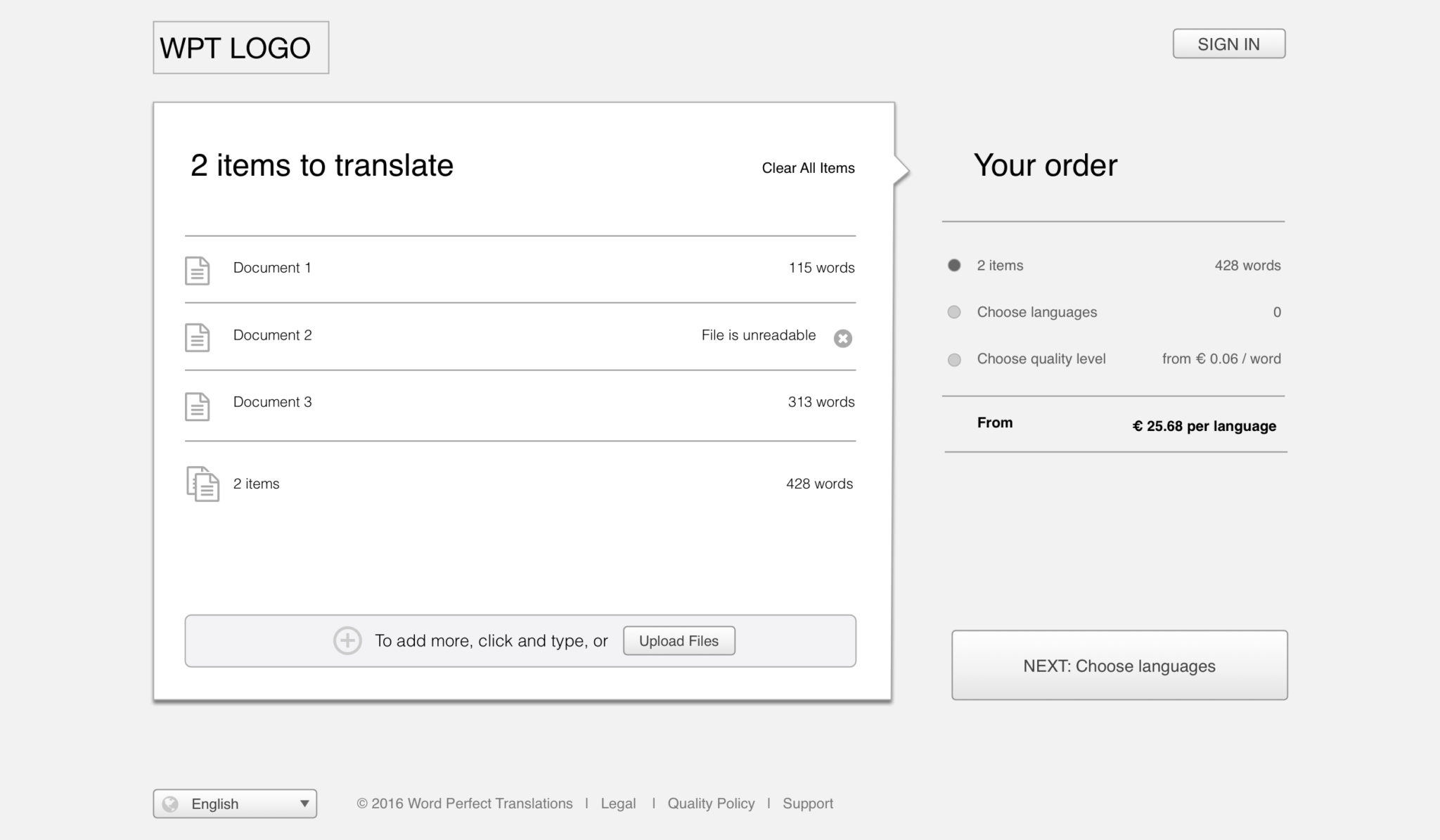The height and width of the screenshot is (840, 1440).
Task: Click NEXT: Choose languages button
Action: click(1119, 665)
